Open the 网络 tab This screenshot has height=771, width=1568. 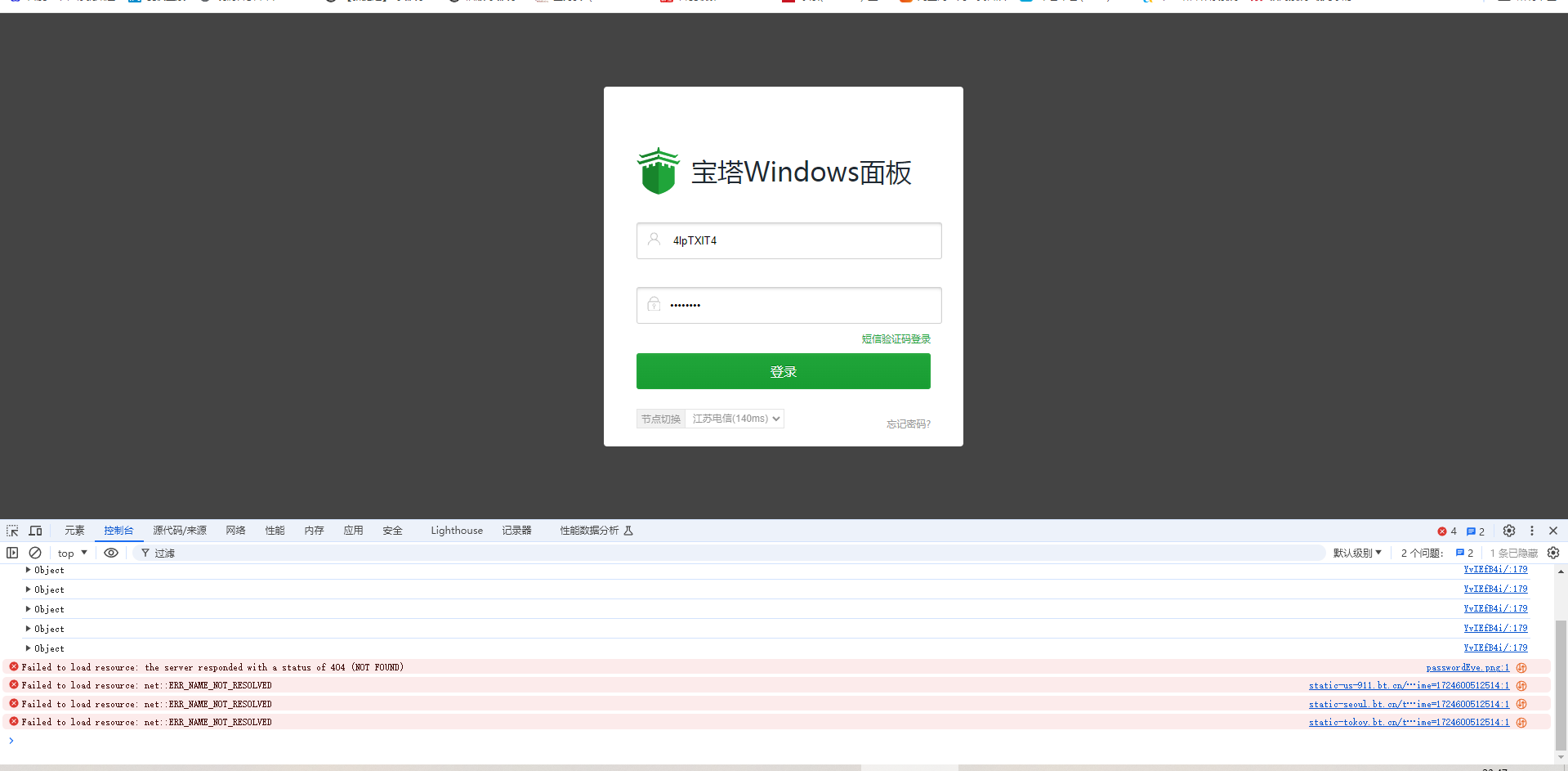tap(235, 531)
